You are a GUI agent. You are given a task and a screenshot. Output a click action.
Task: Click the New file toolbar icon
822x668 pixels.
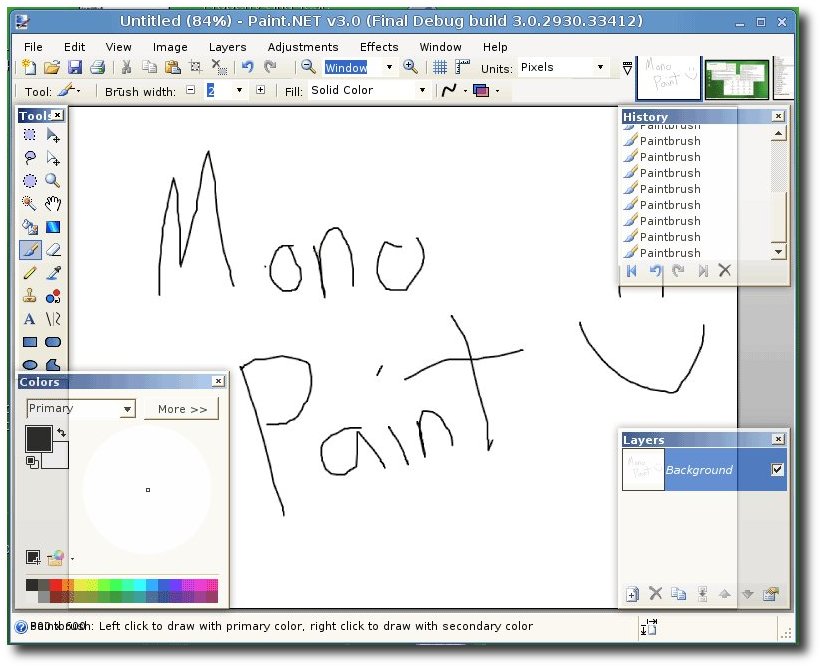29,67
